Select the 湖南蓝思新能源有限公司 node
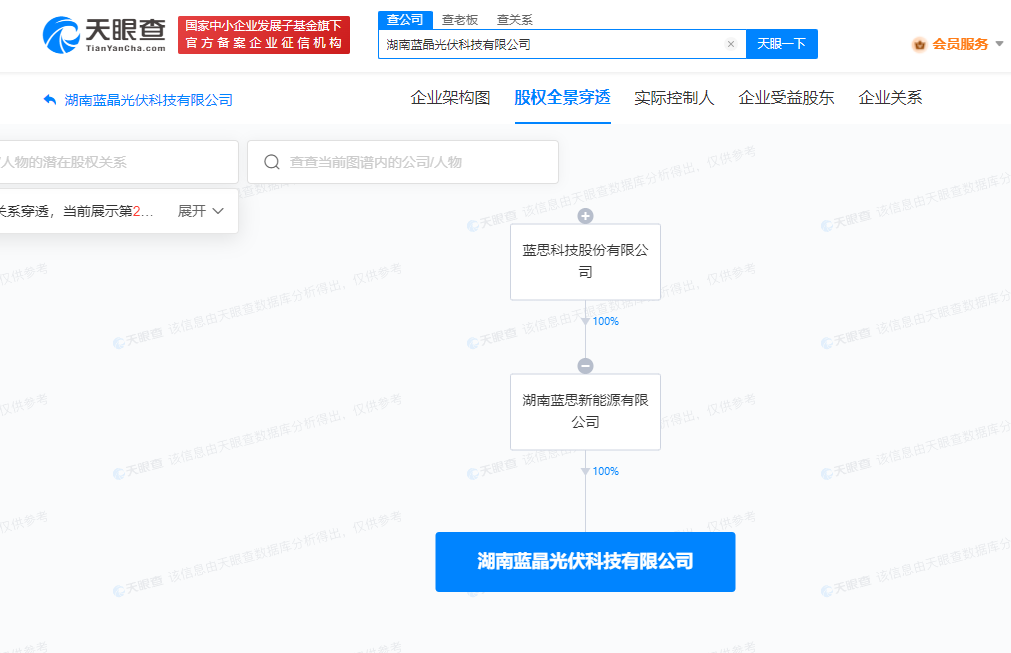 click(585, 412)
